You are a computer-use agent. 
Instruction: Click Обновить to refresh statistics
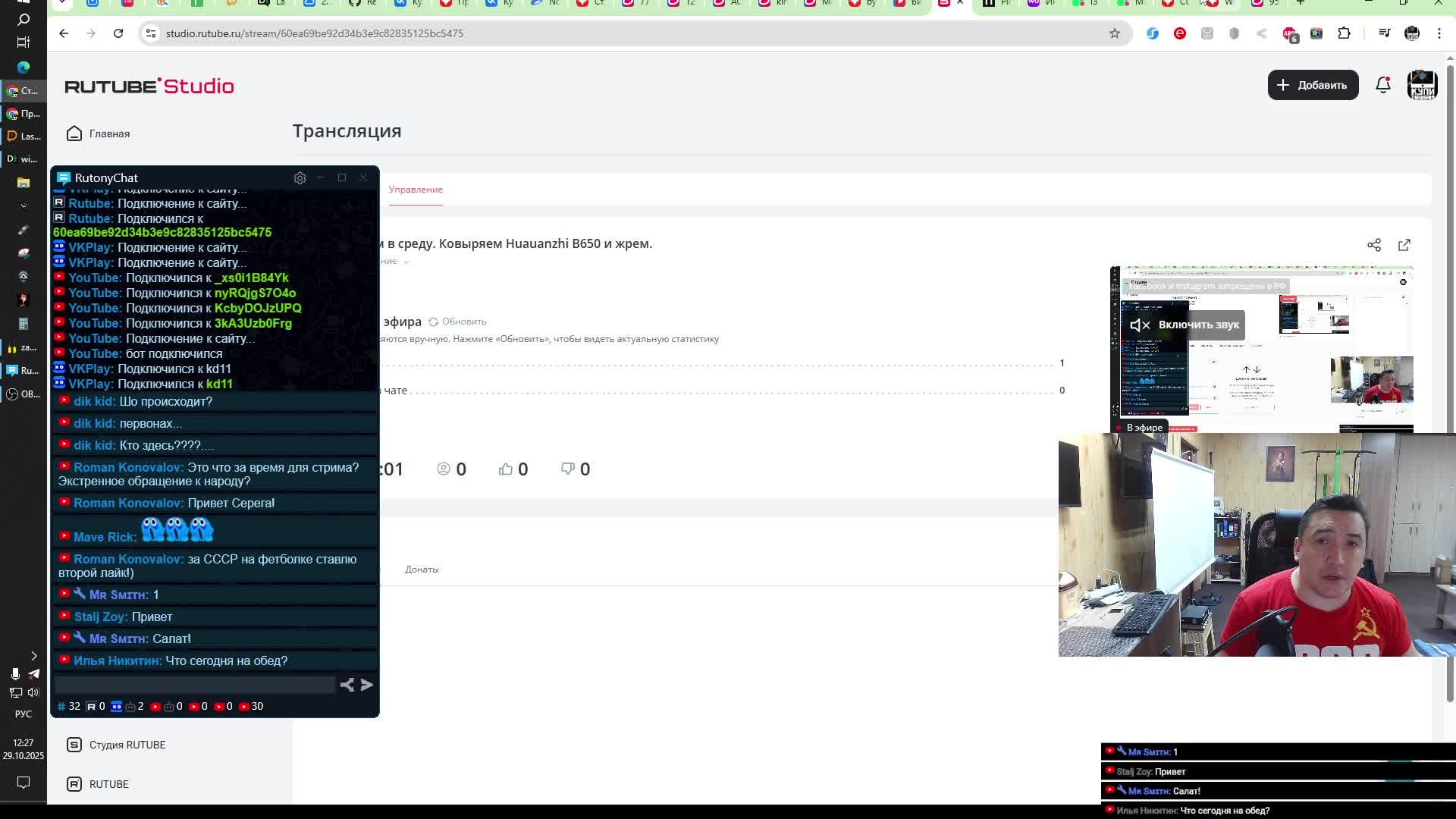point(457,322)
